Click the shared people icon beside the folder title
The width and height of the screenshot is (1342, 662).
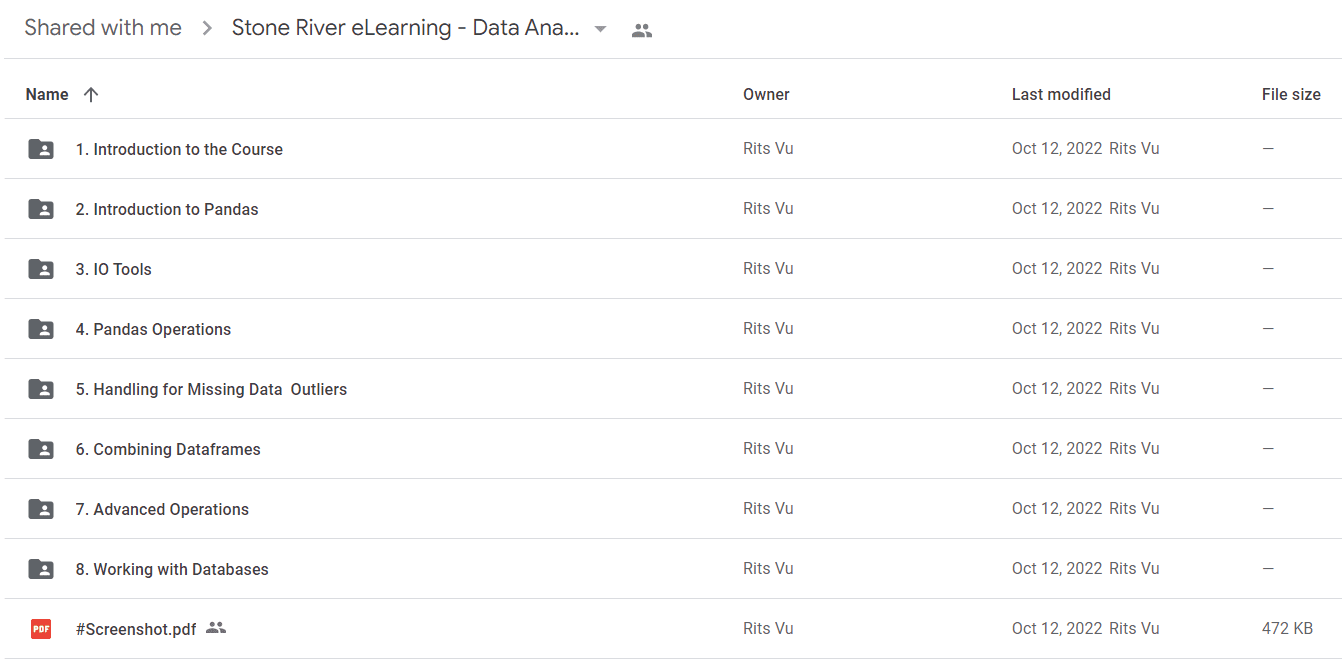click(642, 30)
